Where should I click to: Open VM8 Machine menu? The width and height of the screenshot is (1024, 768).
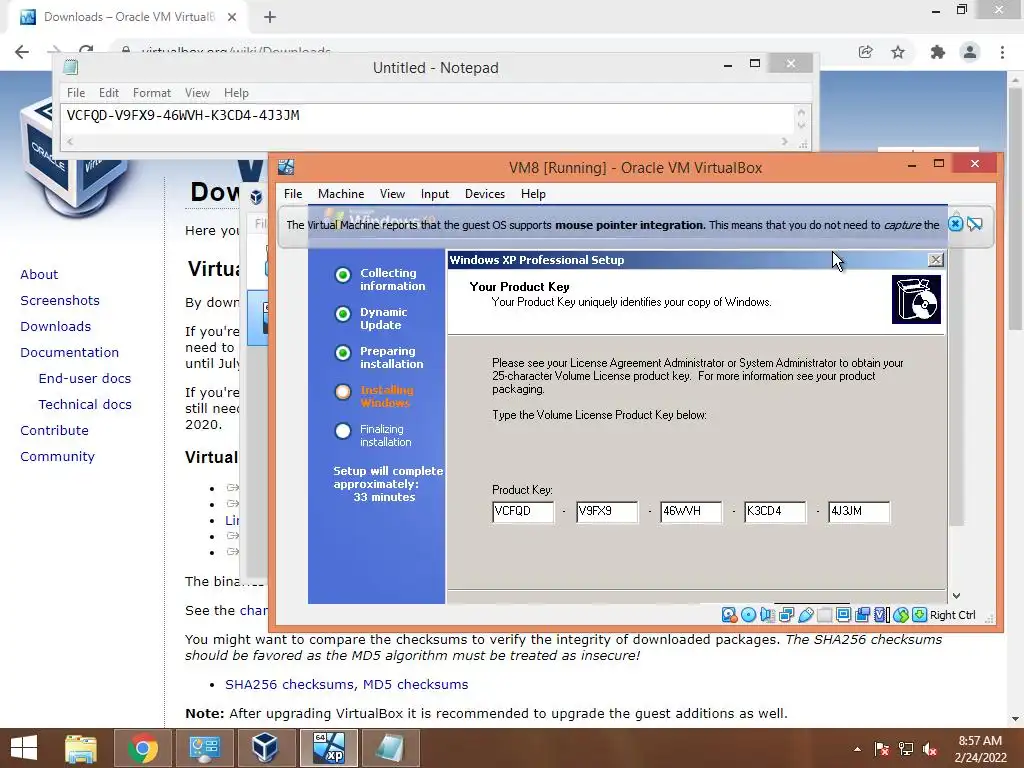click(x=341, y=194)
